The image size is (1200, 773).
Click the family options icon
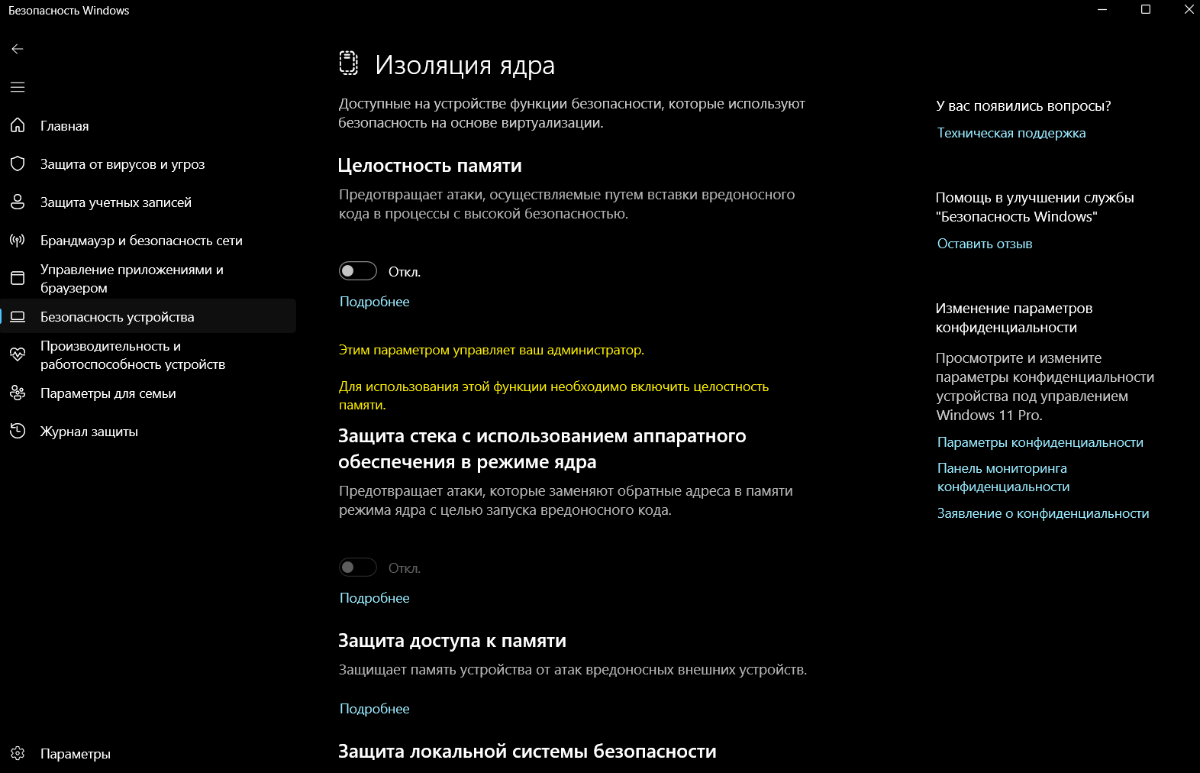tap(17, 393)
